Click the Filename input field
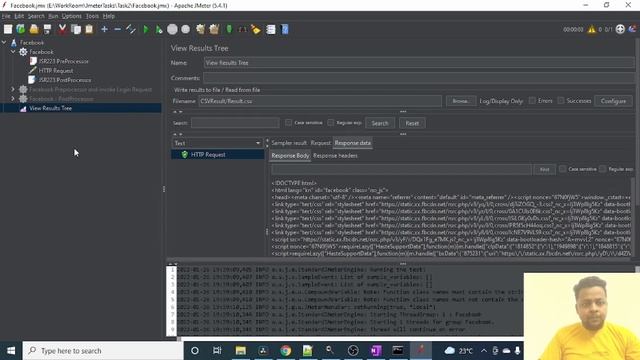Image resolution: width=640 pixels, height=360 pixels. pyautogui.click(x=320, y=101)
